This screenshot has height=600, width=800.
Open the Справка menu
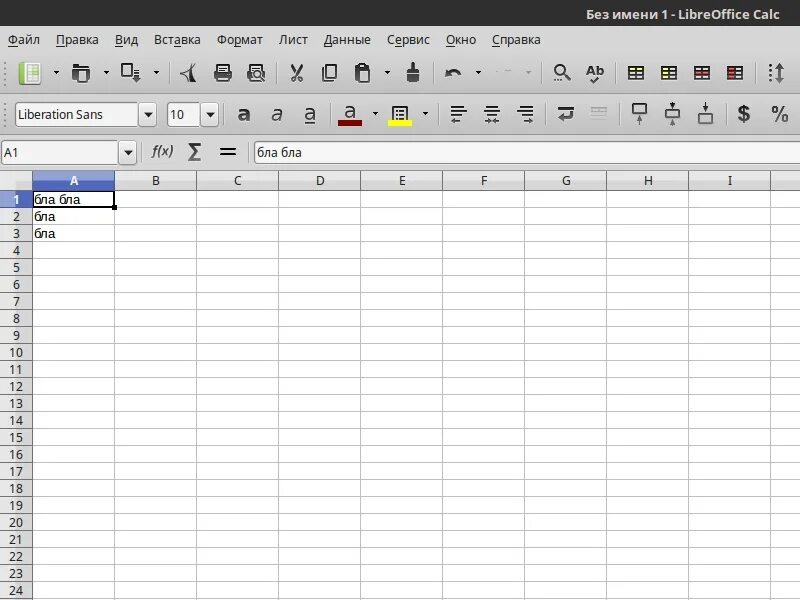coord(516,40)
